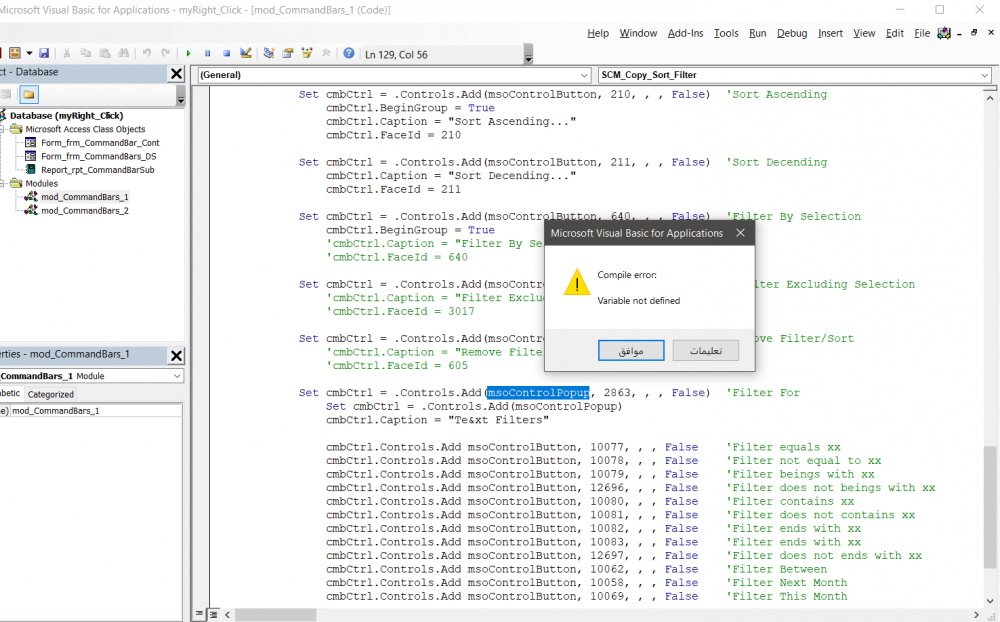The image size is (1000, 622).
Task: Open the Insert menu
Action: 830,33
